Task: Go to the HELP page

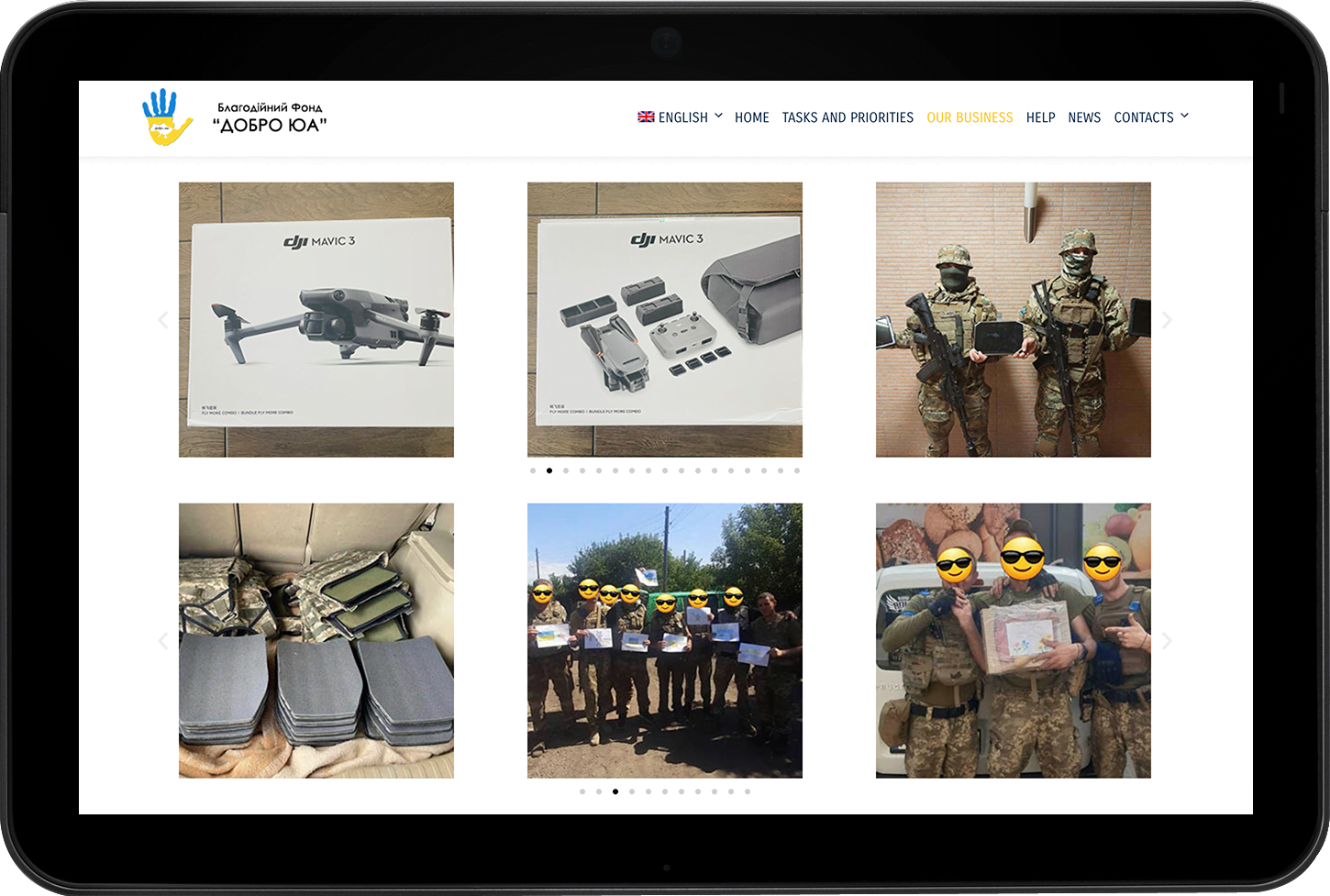Action: click(1040, 117)
